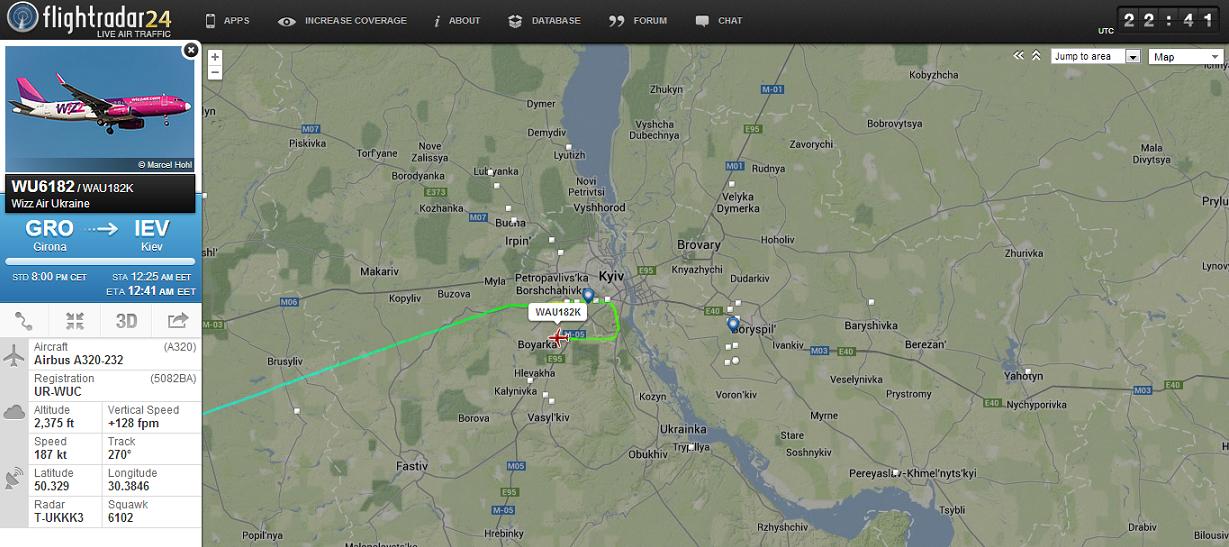
Task: Close the flight info panel
Action: [190, 50]
